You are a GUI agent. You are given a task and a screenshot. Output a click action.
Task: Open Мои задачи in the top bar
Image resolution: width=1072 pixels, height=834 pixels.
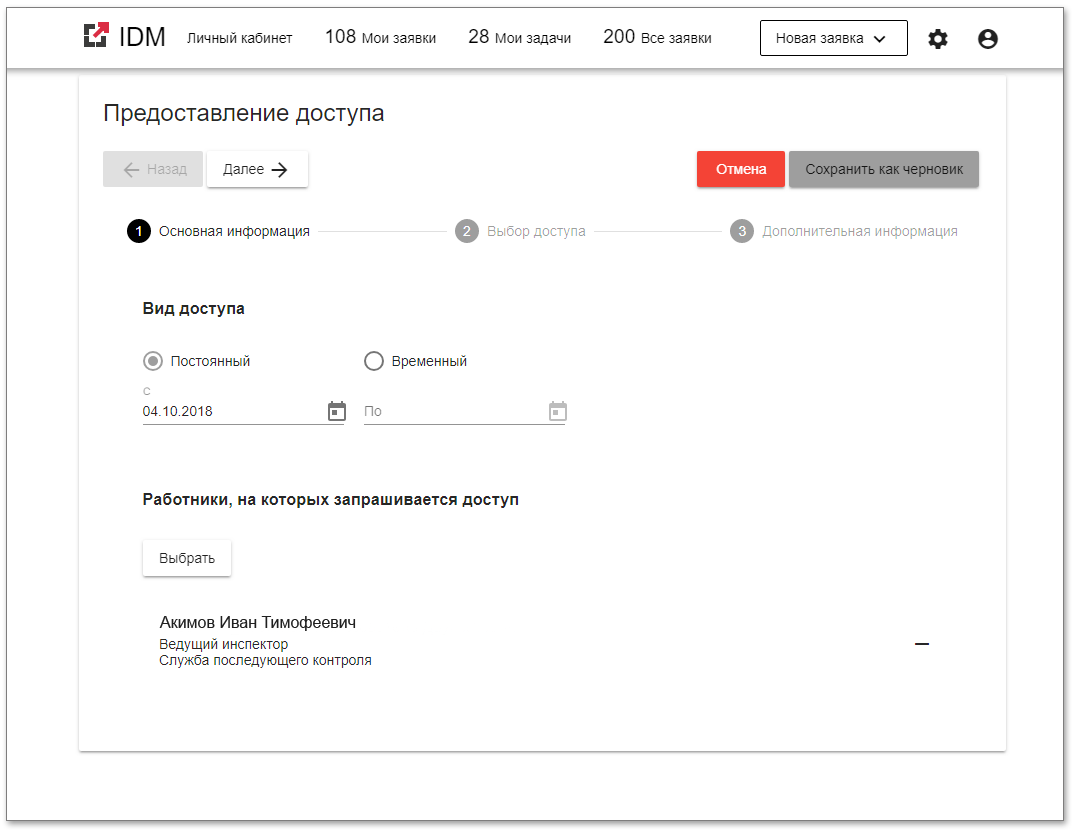(520, 37)
